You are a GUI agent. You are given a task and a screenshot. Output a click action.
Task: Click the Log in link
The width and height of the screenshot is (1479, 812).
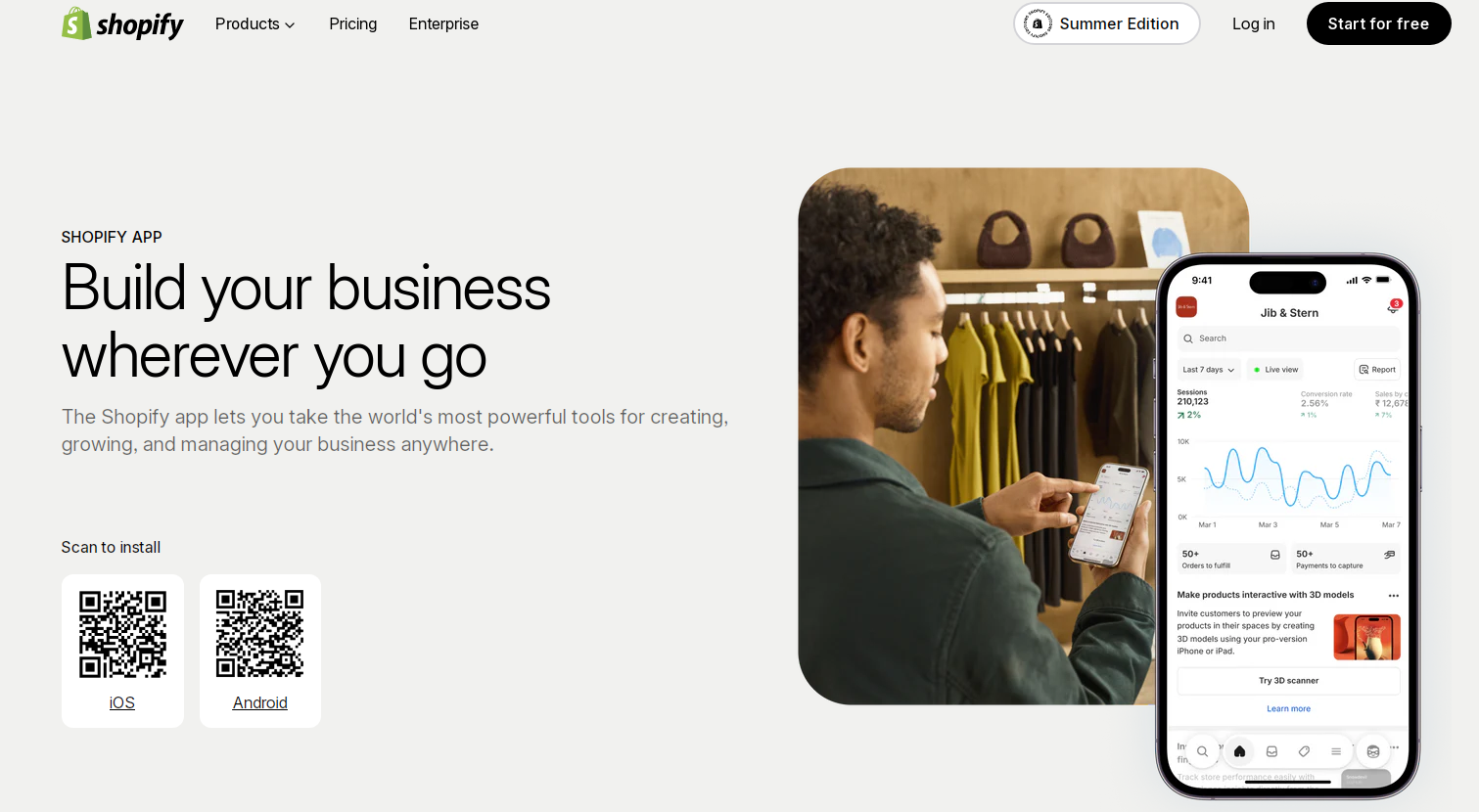pyautogui.click(x=1254, y=23)
